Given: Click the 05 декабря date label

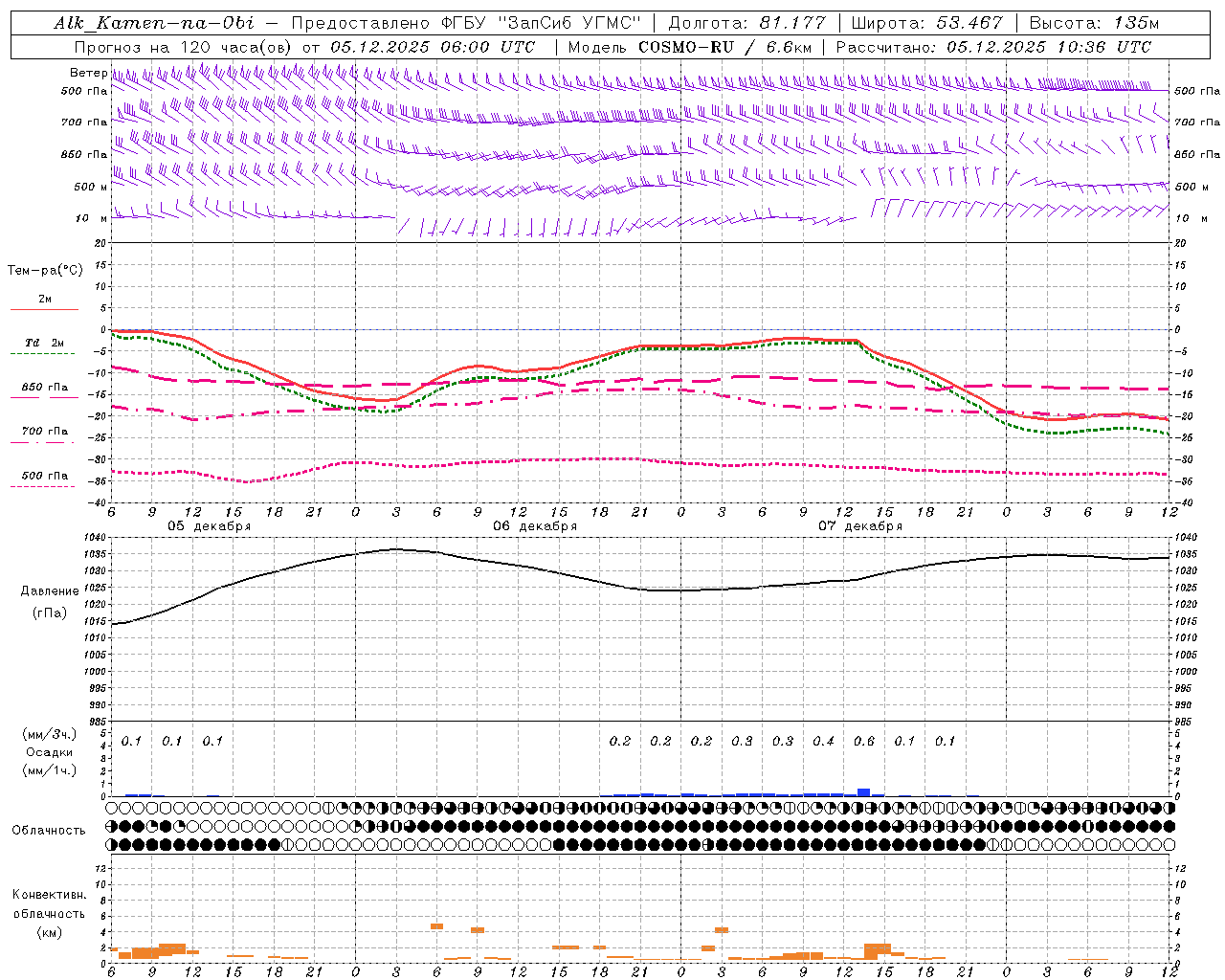Looking at the screenshot, I should tap(210, 526).
